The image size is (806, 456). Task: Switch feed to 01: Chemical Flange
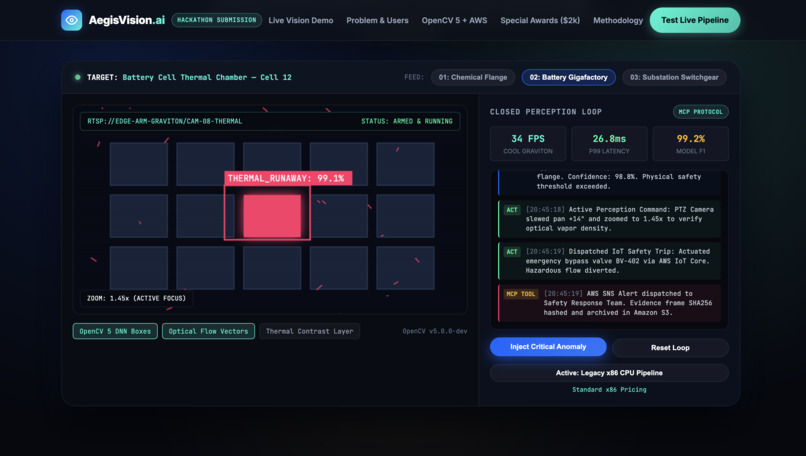tap(473, 77)
